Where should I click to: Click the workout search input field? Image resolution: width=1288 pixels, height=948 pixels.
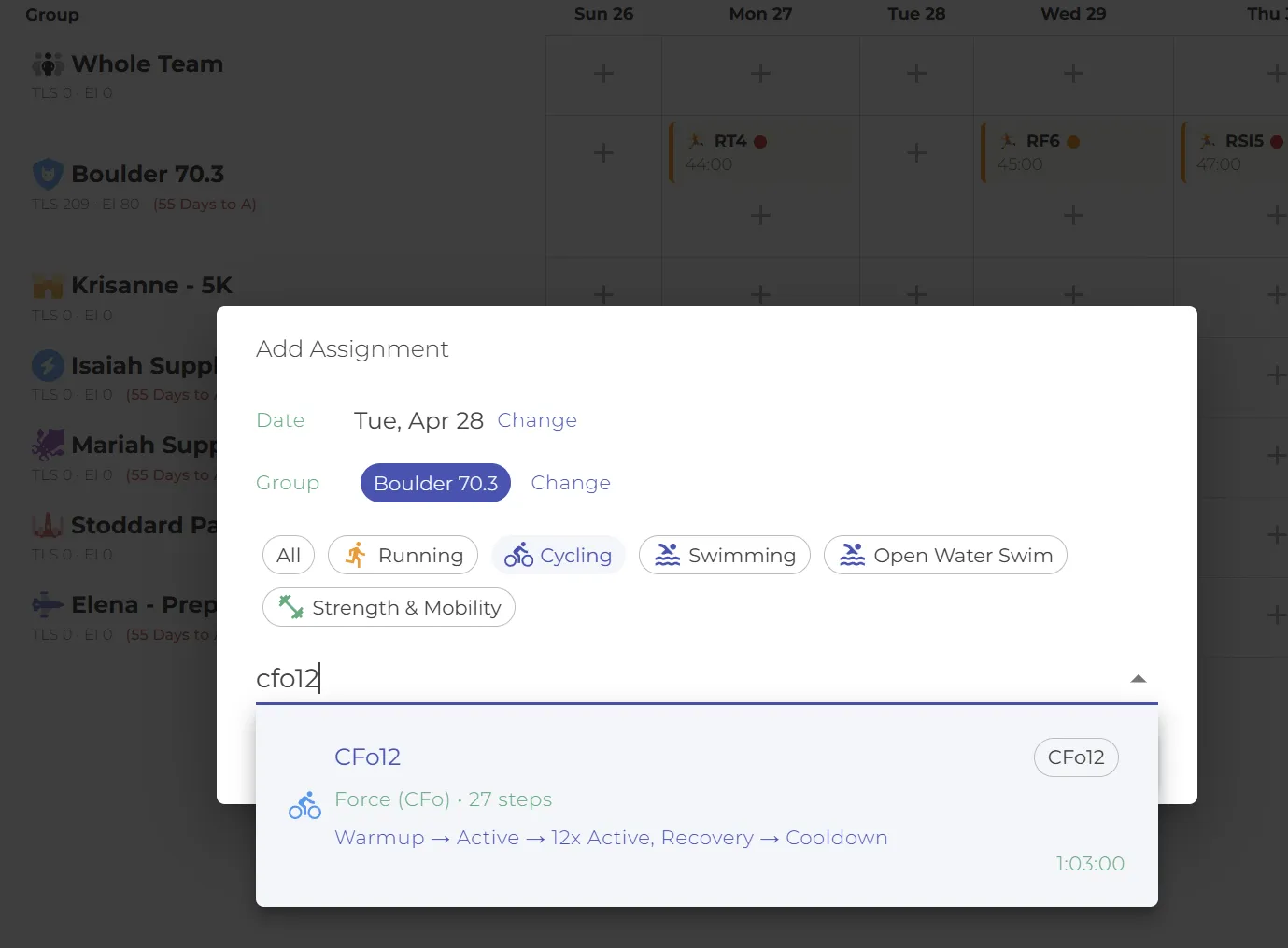[654, 678]
